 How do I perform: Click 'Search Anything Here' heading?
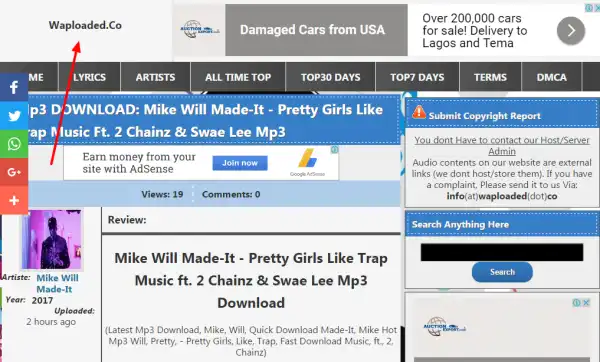460,225
